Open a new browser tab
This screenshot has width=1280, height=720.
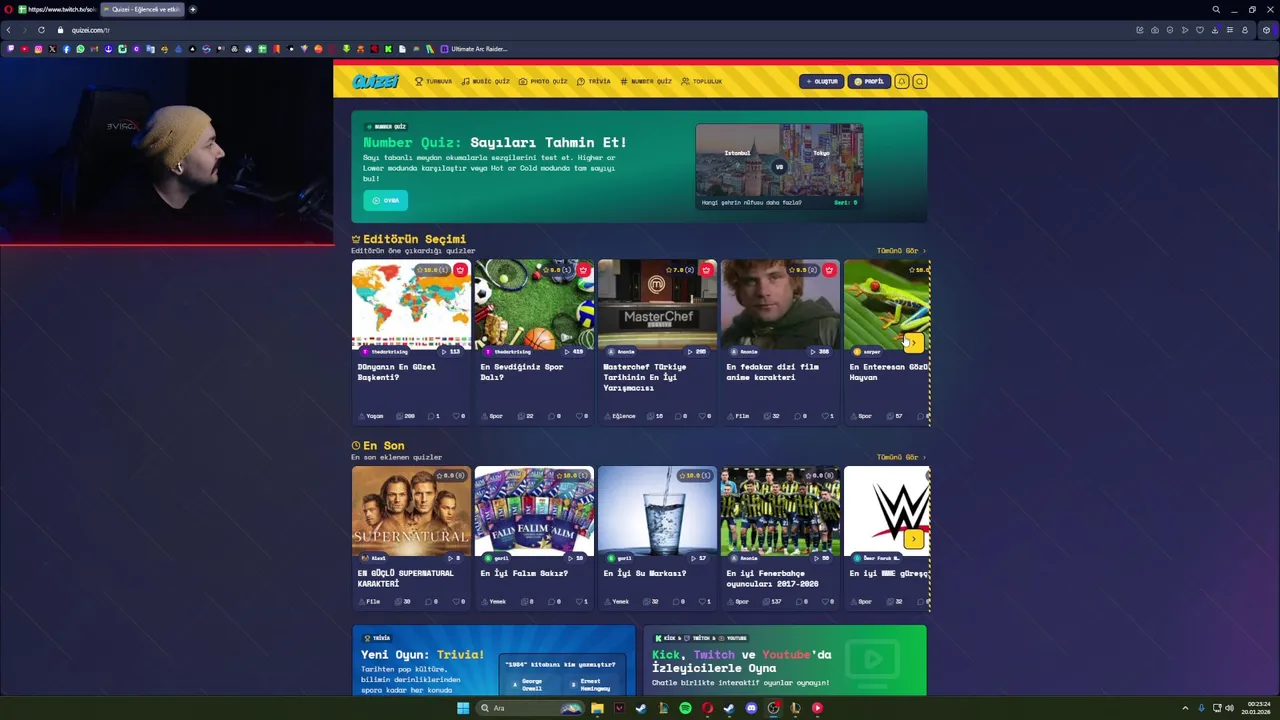click(193, 9)
